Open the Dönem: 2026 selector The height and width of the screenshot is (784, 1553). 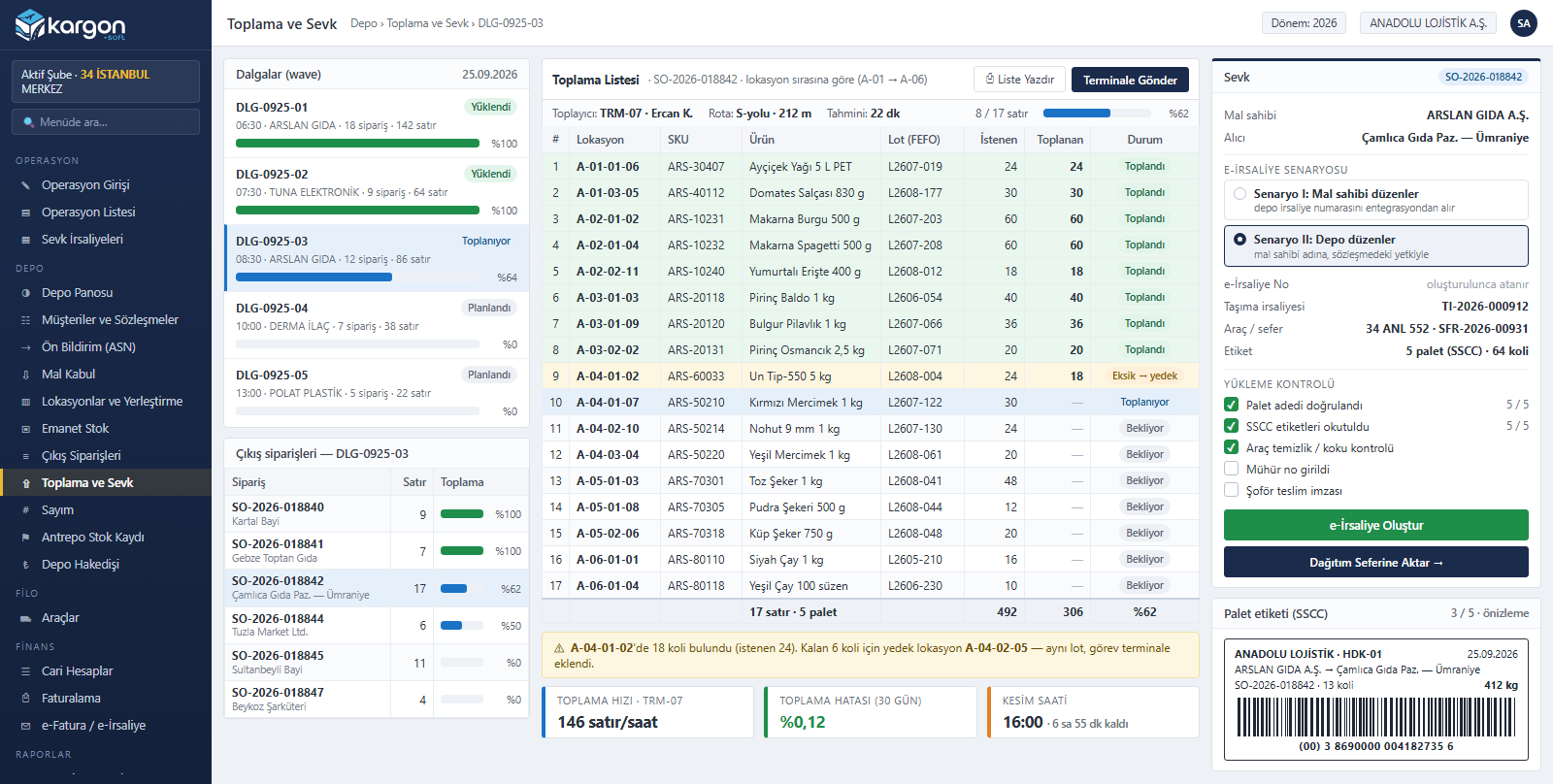point(1304,23)
